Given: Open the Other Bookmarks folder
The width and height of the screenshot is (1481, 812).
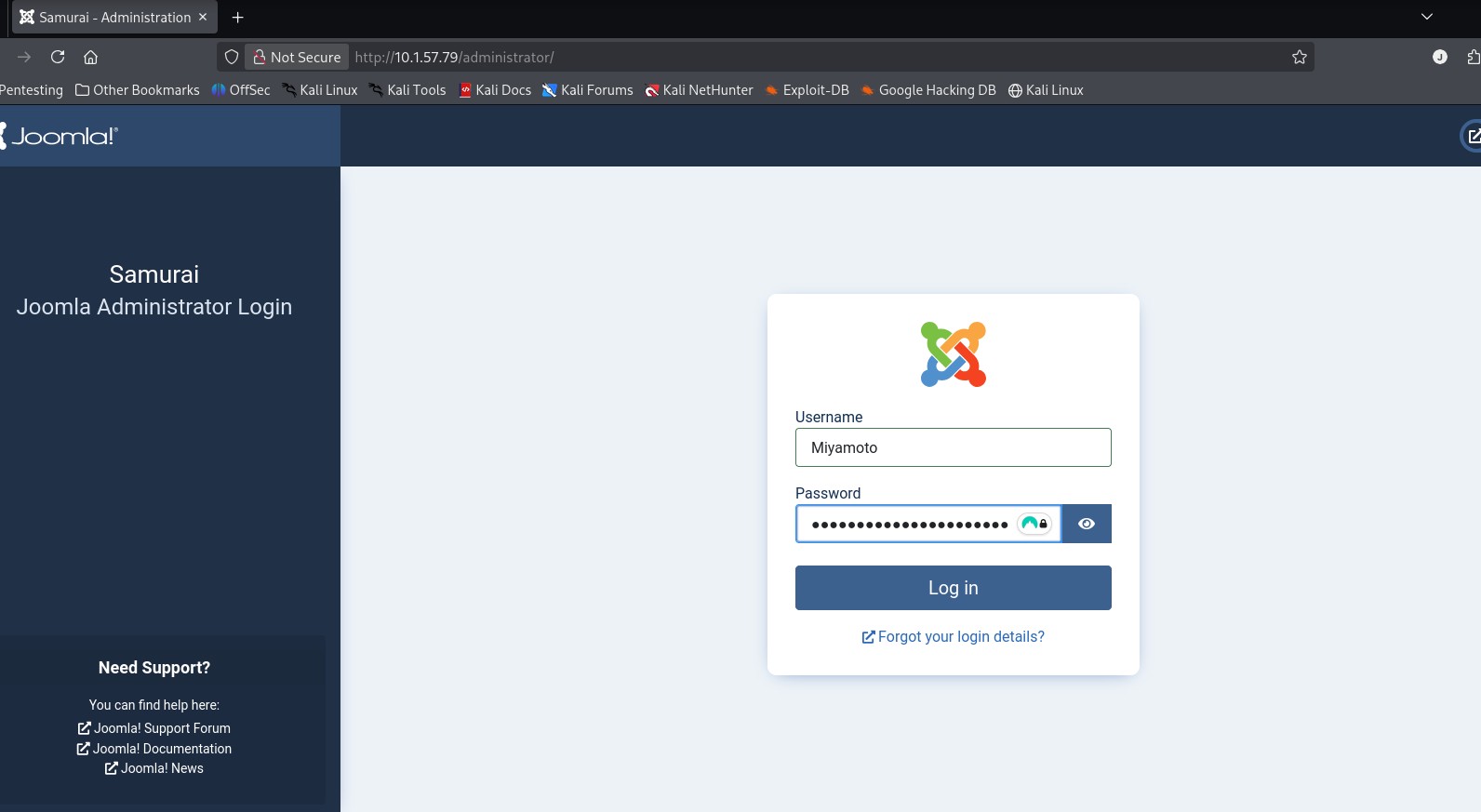Looking at the screenshot, I should point(137,90).
